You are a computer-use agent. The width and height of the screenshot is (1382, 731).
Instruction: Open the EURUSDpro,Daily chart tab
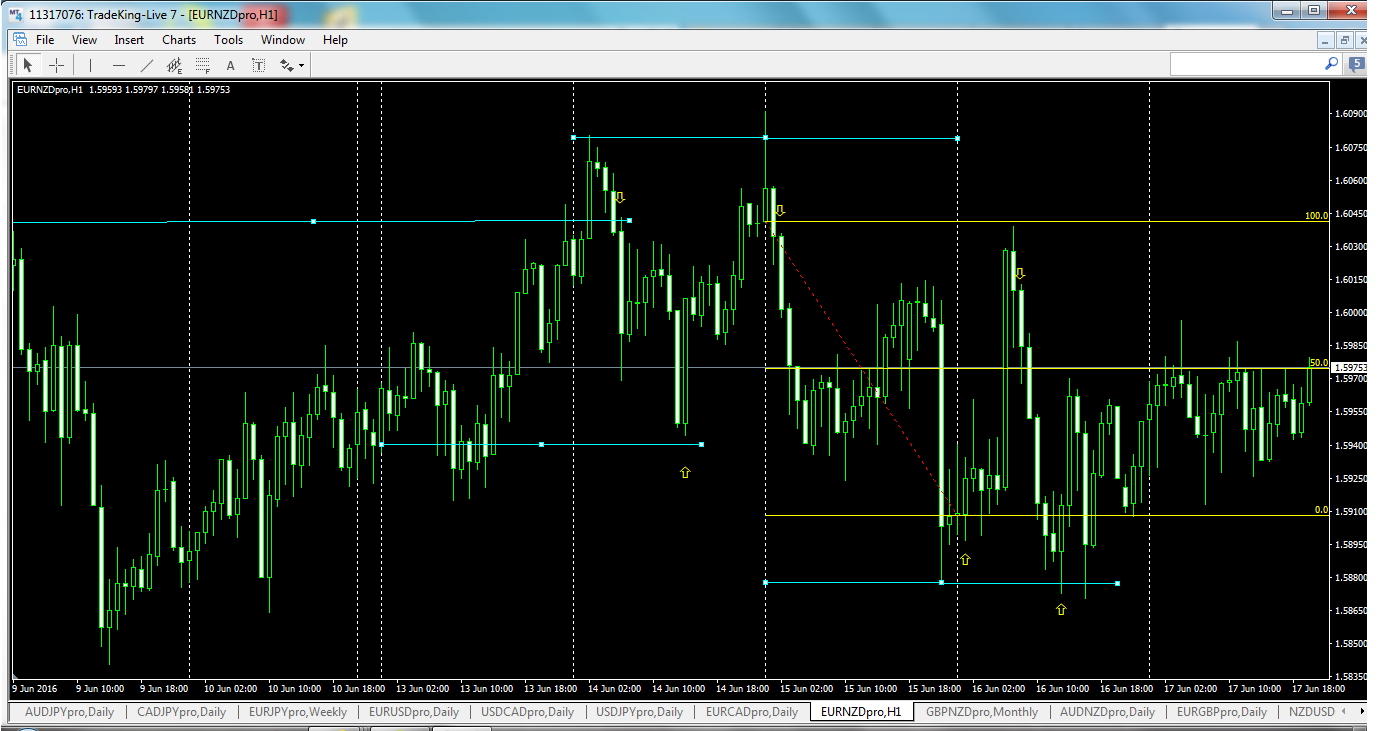(x=415, y=712)
